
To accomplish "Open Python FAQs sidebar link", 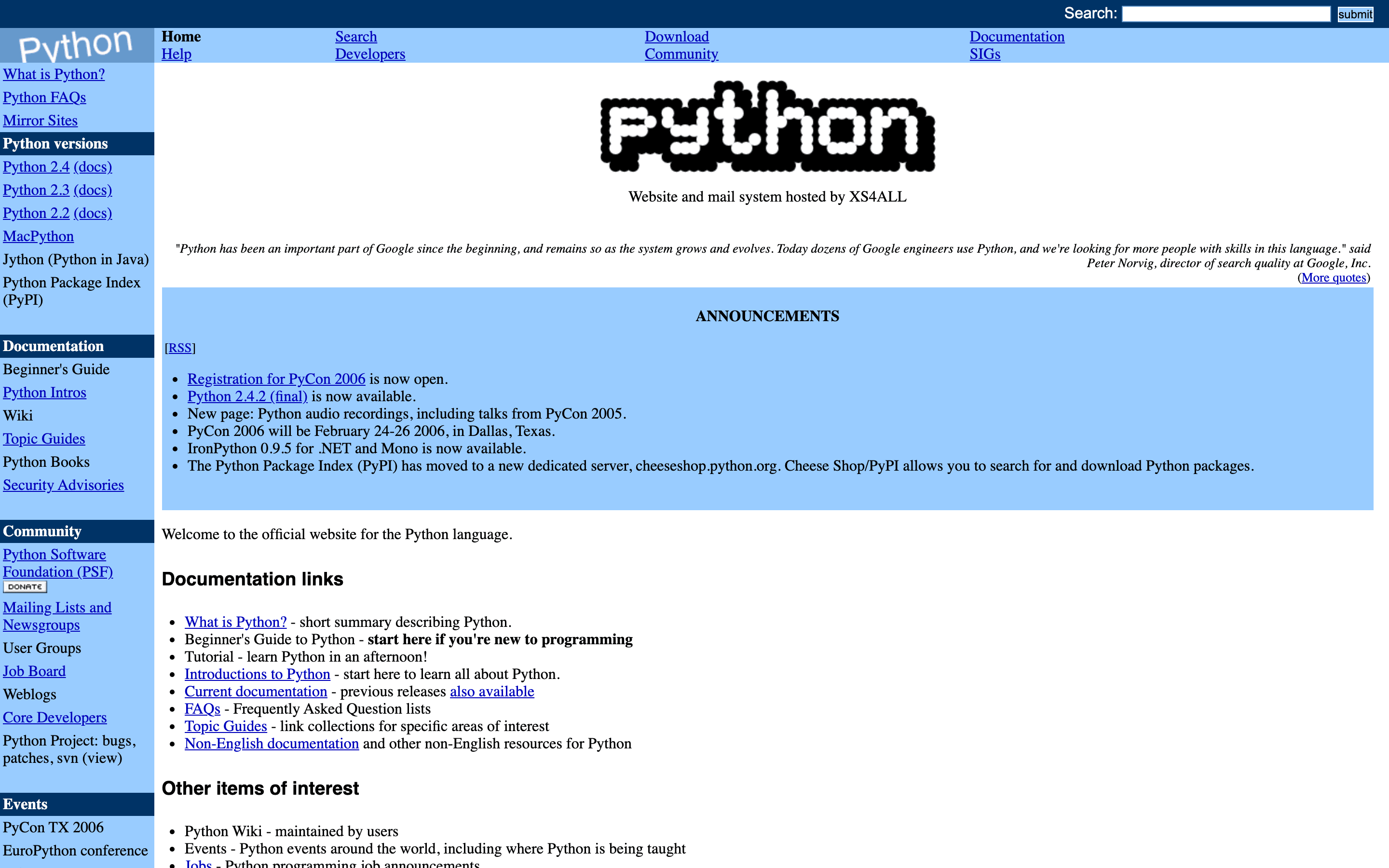I will tap(44, 97).
